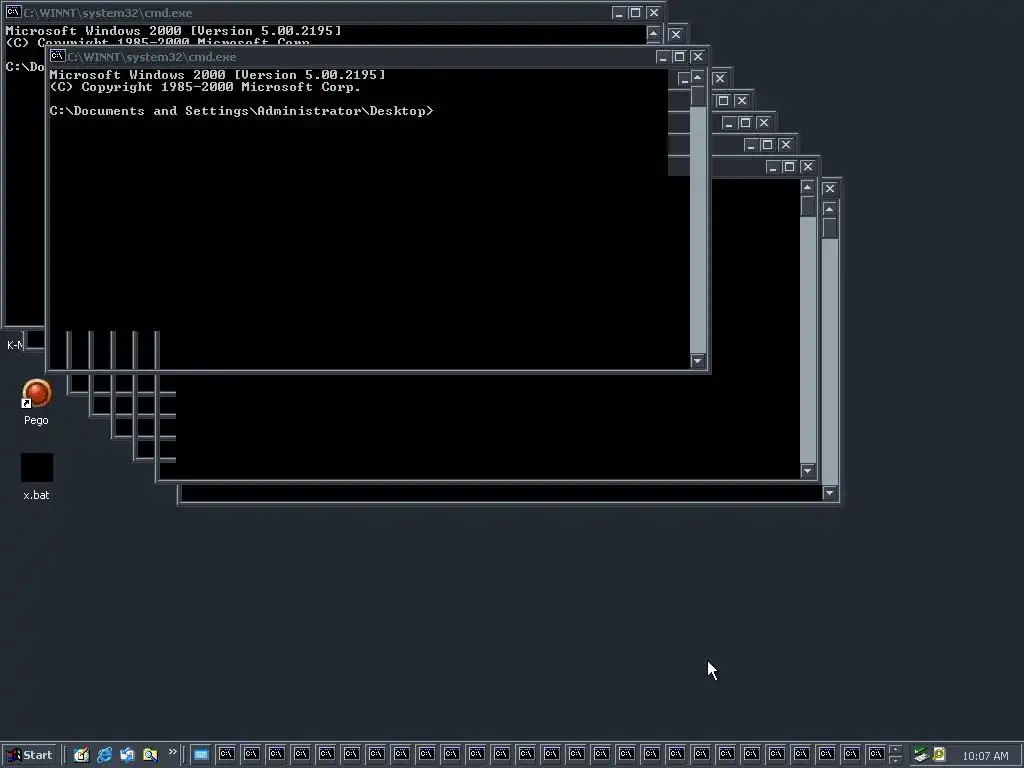Viewport: 1024px width, 768px height.
Task: Select the x.bat file on the desktop
Action: [x=36, y=477]
